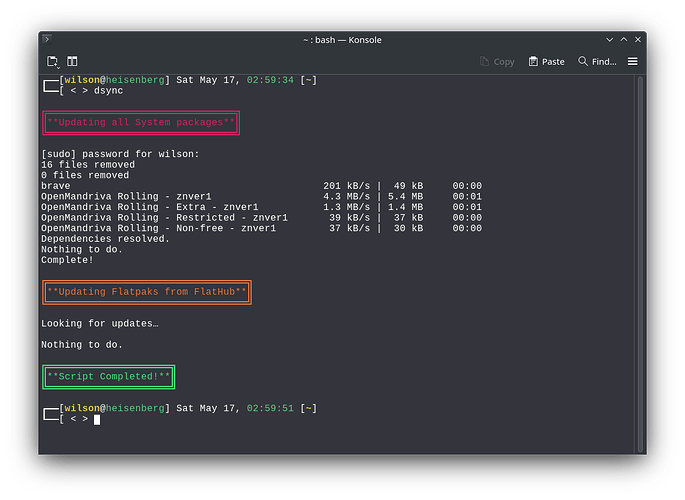Viewport: 685px width, 500px height.
Task: Click the 'Updating Flatpaks from FlatHub' banner
Action: (x=147, y=292)
